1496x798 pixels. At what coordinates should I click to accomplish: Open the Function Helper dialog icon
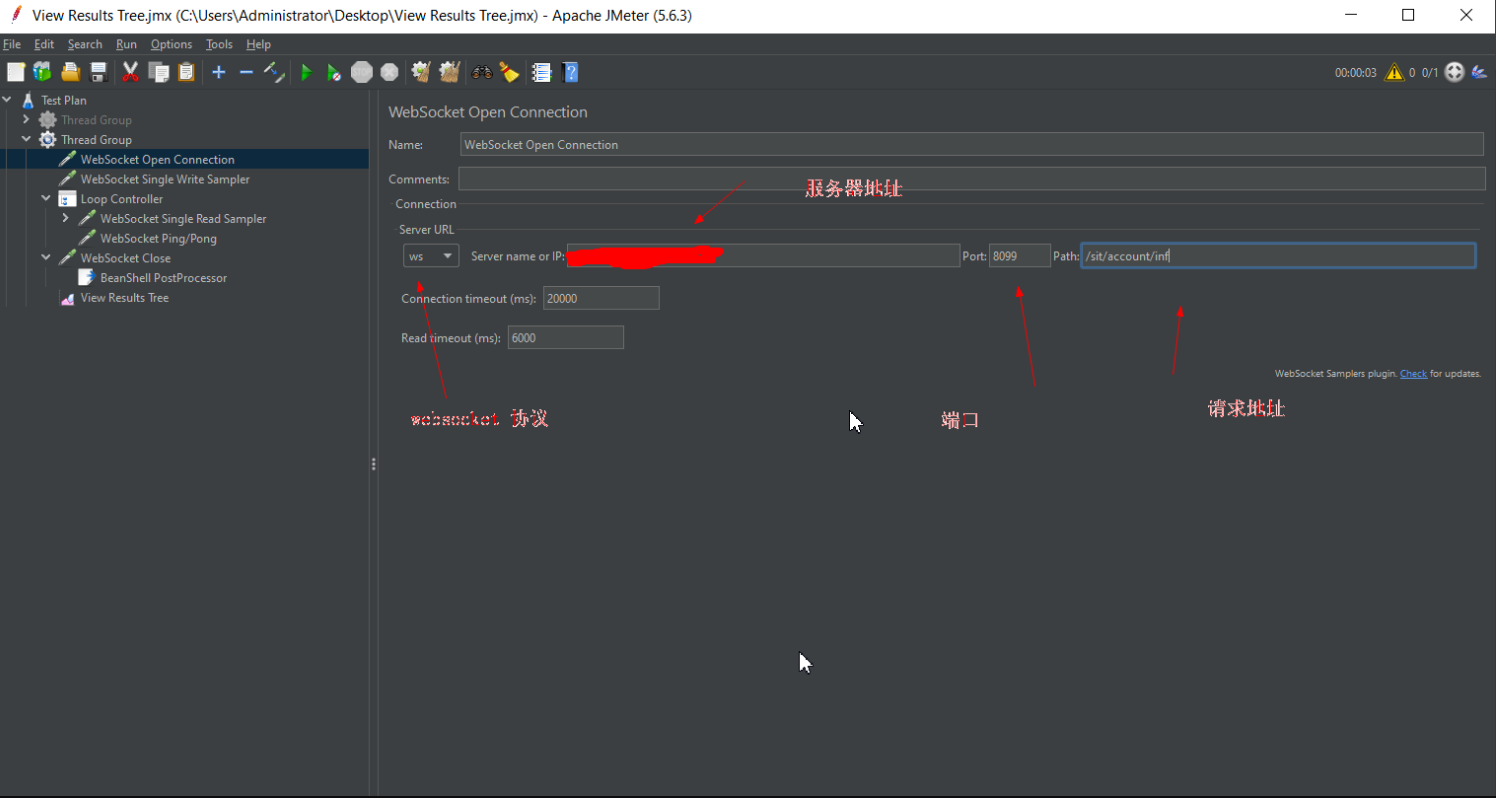click(x=542, y=72)
